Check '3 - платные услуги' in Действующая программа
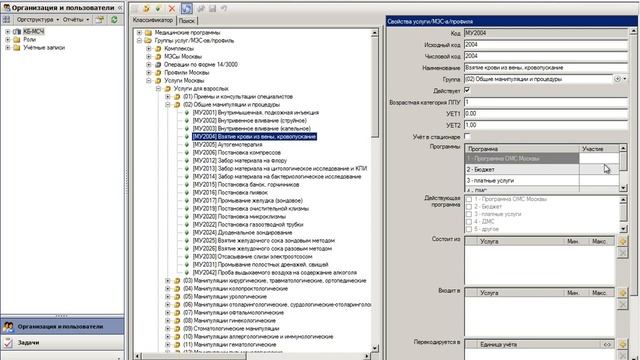 click(469, 214)
